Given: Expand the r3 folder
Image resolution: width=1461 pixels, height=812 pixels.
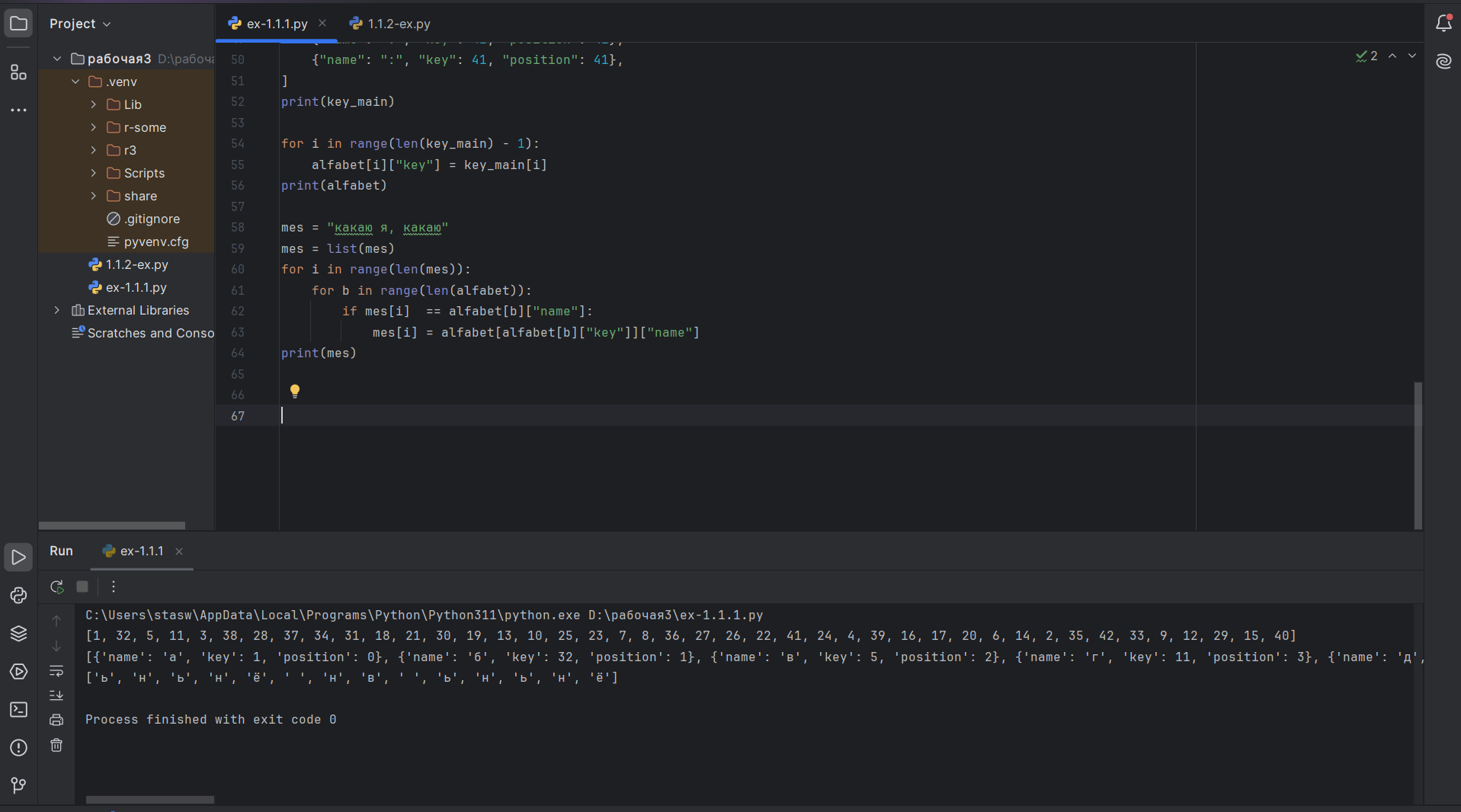Looking at the screenshot, I should click(94, 150).
